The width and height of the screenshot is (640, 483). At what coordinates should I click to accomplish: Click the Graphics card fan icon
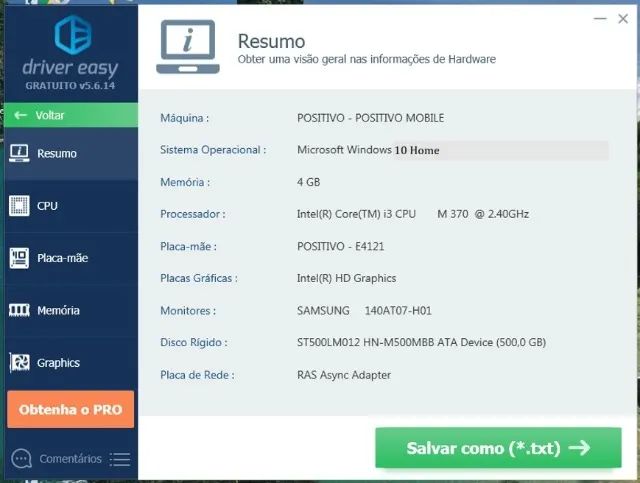tap(19, 363)
